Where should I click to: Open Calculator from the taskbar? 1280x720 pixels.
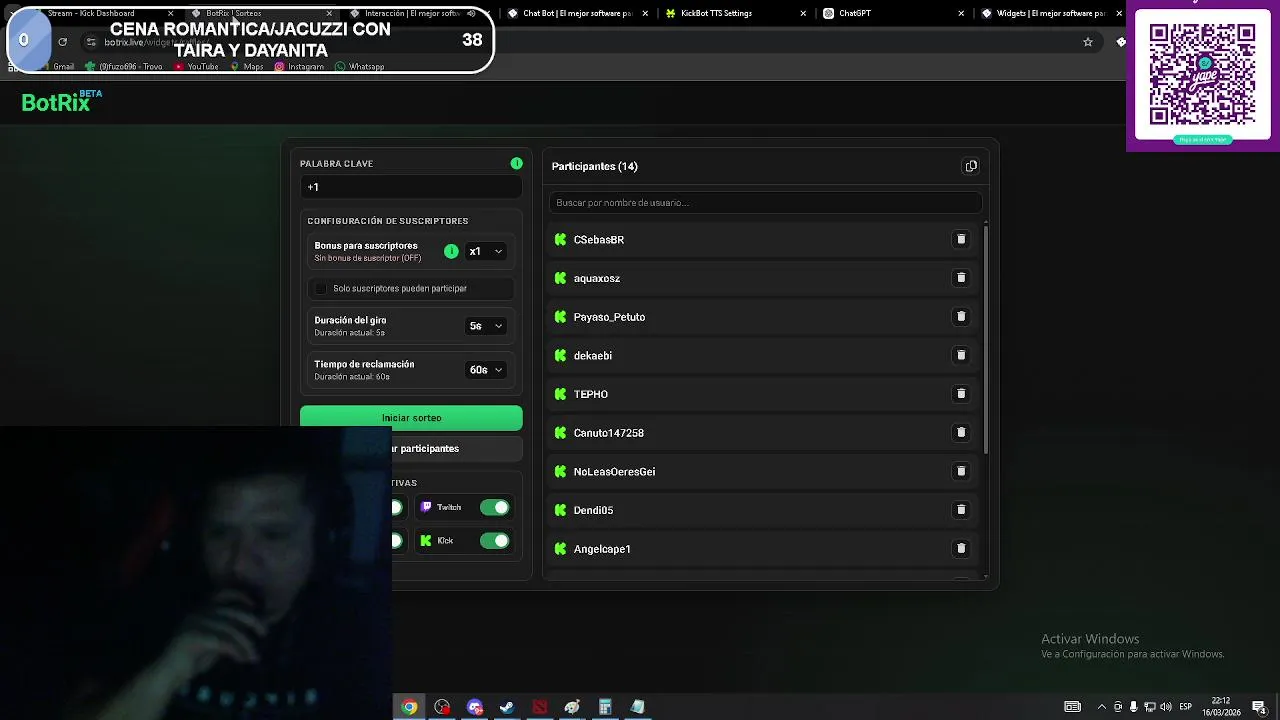pyautogui.click(x=605, y=707)
